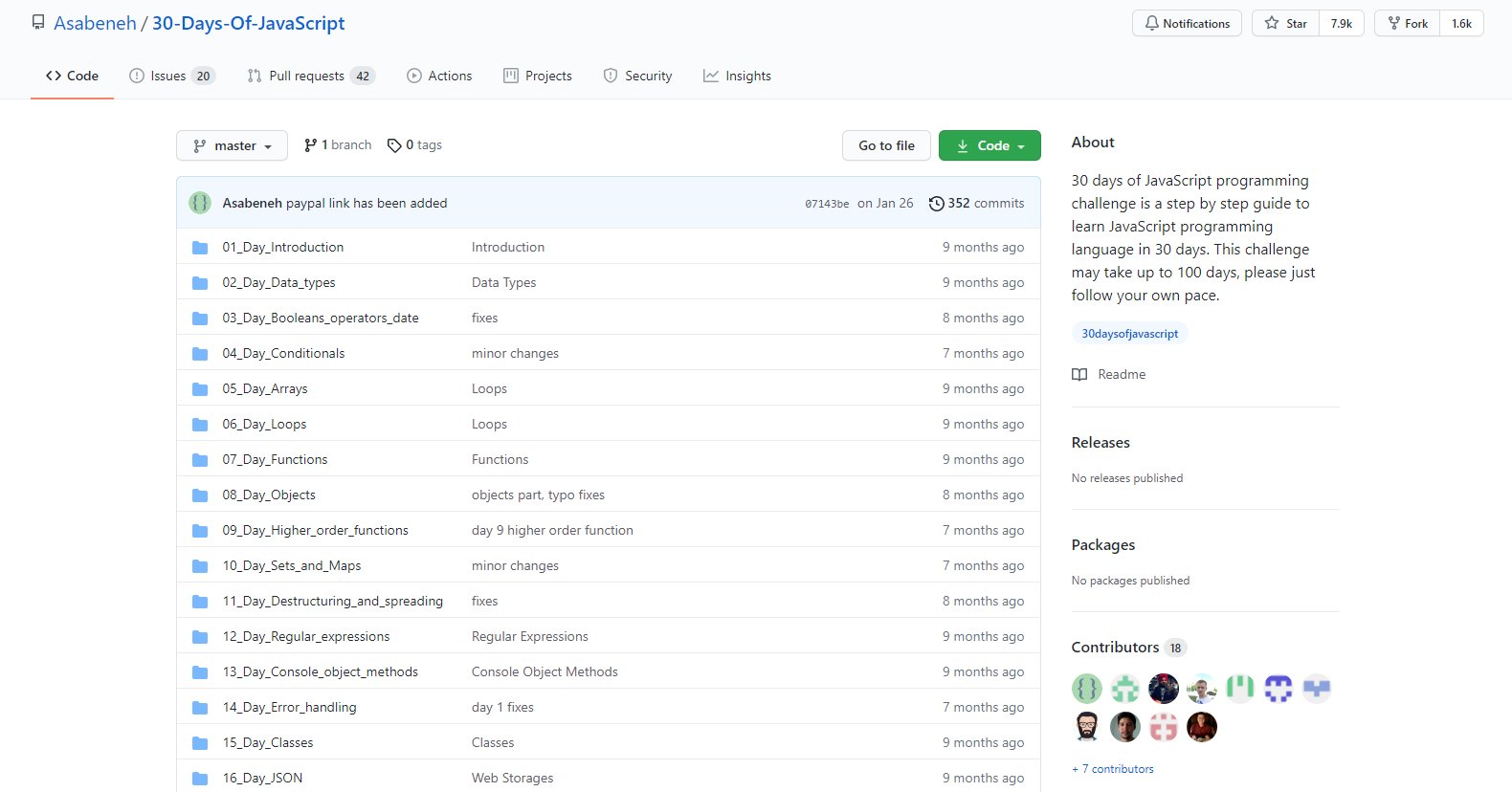The image size is (1512, 792).
Task: Open the 'Web Storages' commit message
Action: click(512, 779)
